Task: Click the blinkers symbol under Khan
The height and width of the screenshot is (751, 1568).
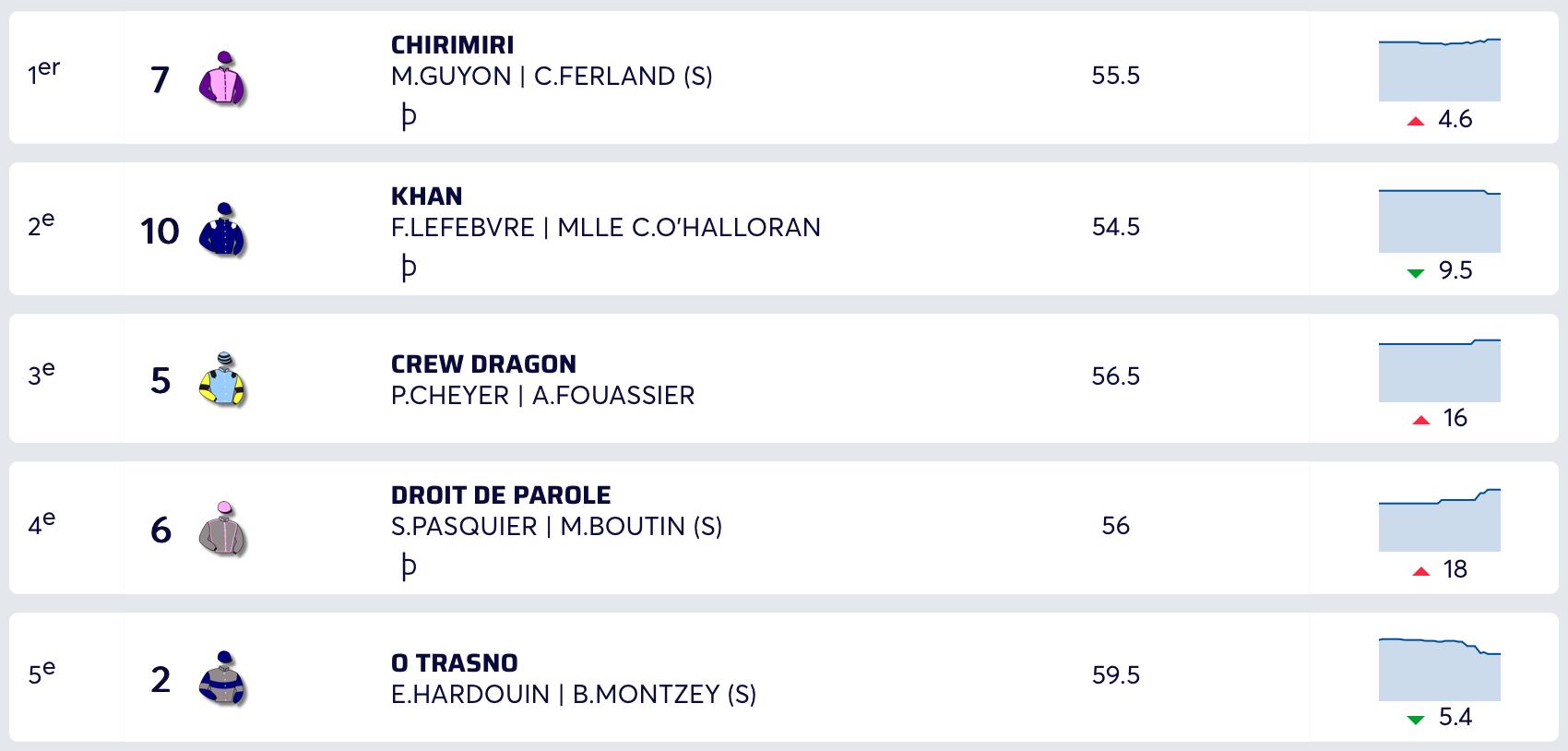Action: point(409,268)
